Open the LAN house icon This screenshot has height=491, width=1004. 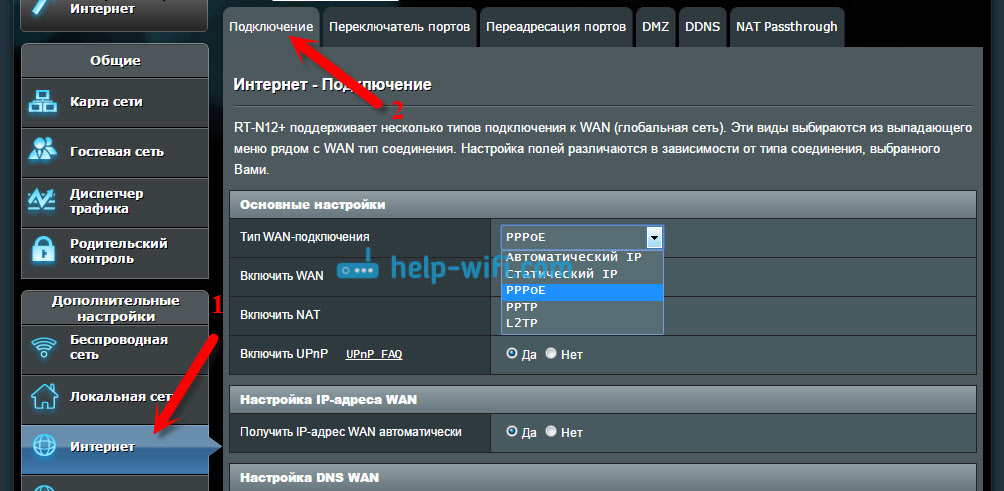tap(44, 397)
